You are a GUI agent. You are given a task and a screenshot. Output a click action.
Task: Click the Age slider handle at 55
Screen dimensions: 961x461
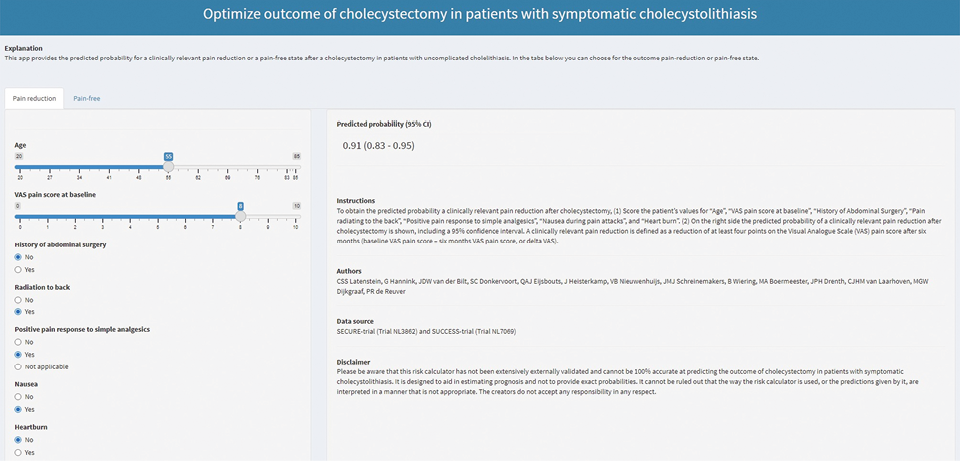point(168,166)
